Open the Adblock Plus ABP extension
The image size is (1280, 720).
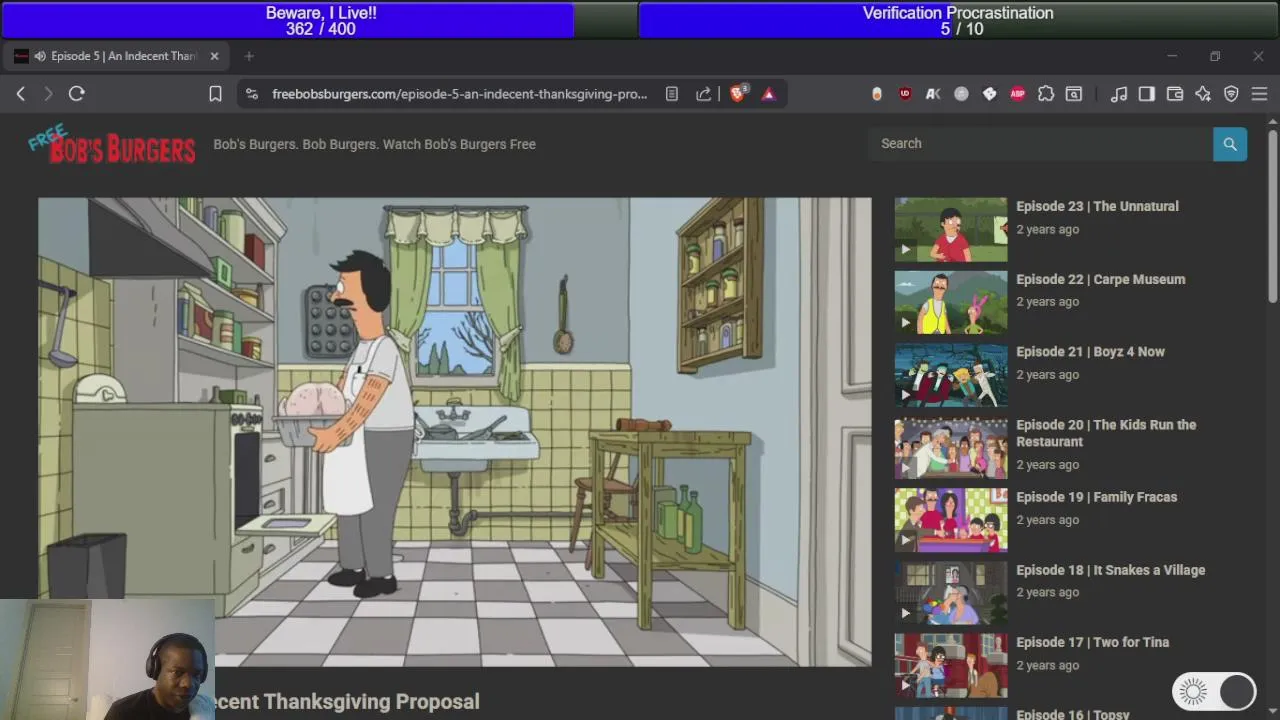[1017, 93]
